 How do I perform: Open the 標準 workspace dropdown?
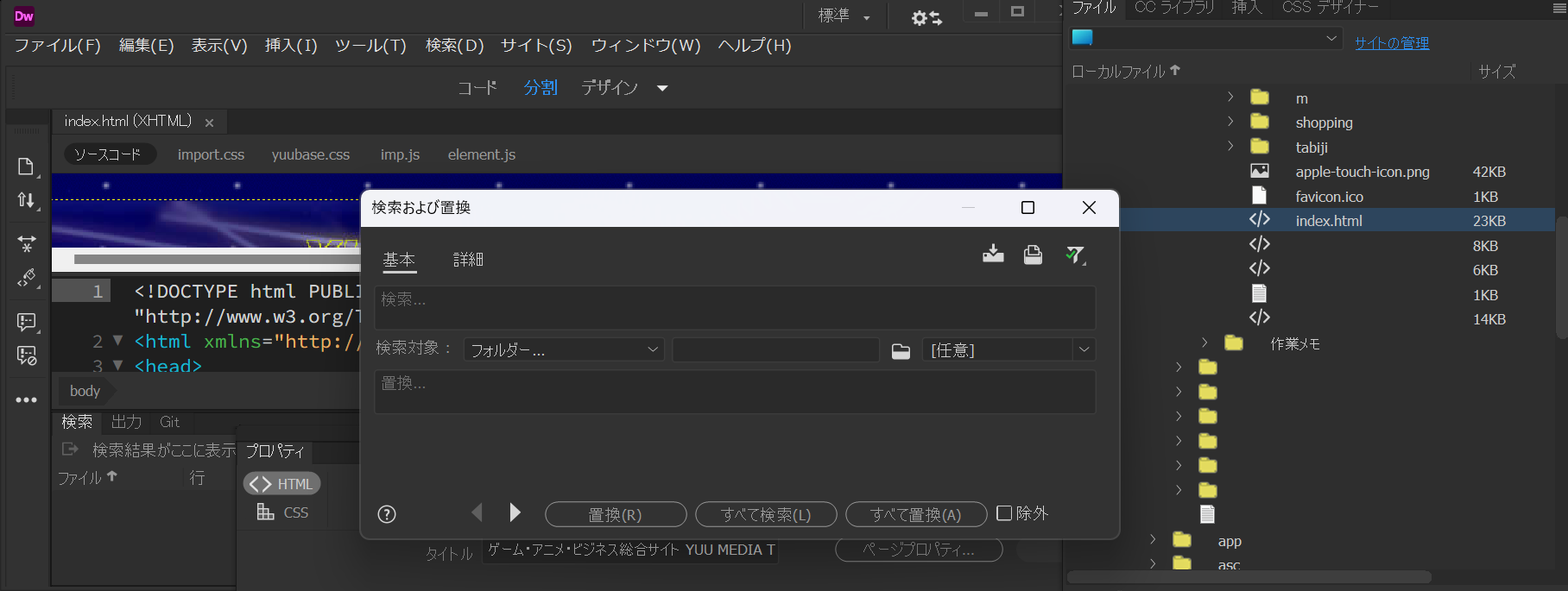click(x=844, y=16)
